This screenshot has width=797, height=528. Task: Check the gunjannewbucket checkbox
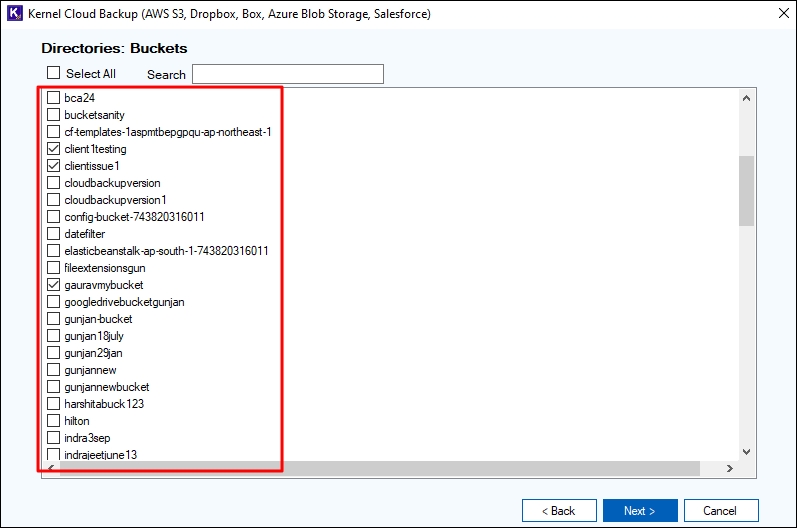click(53, 387)
